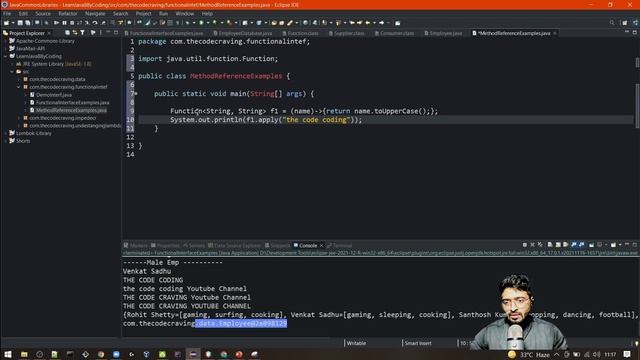Viewport: 640px width, 360px height.
Task: Click Remove All Terminated Launches icon
Action: click(x=540, y=245)
